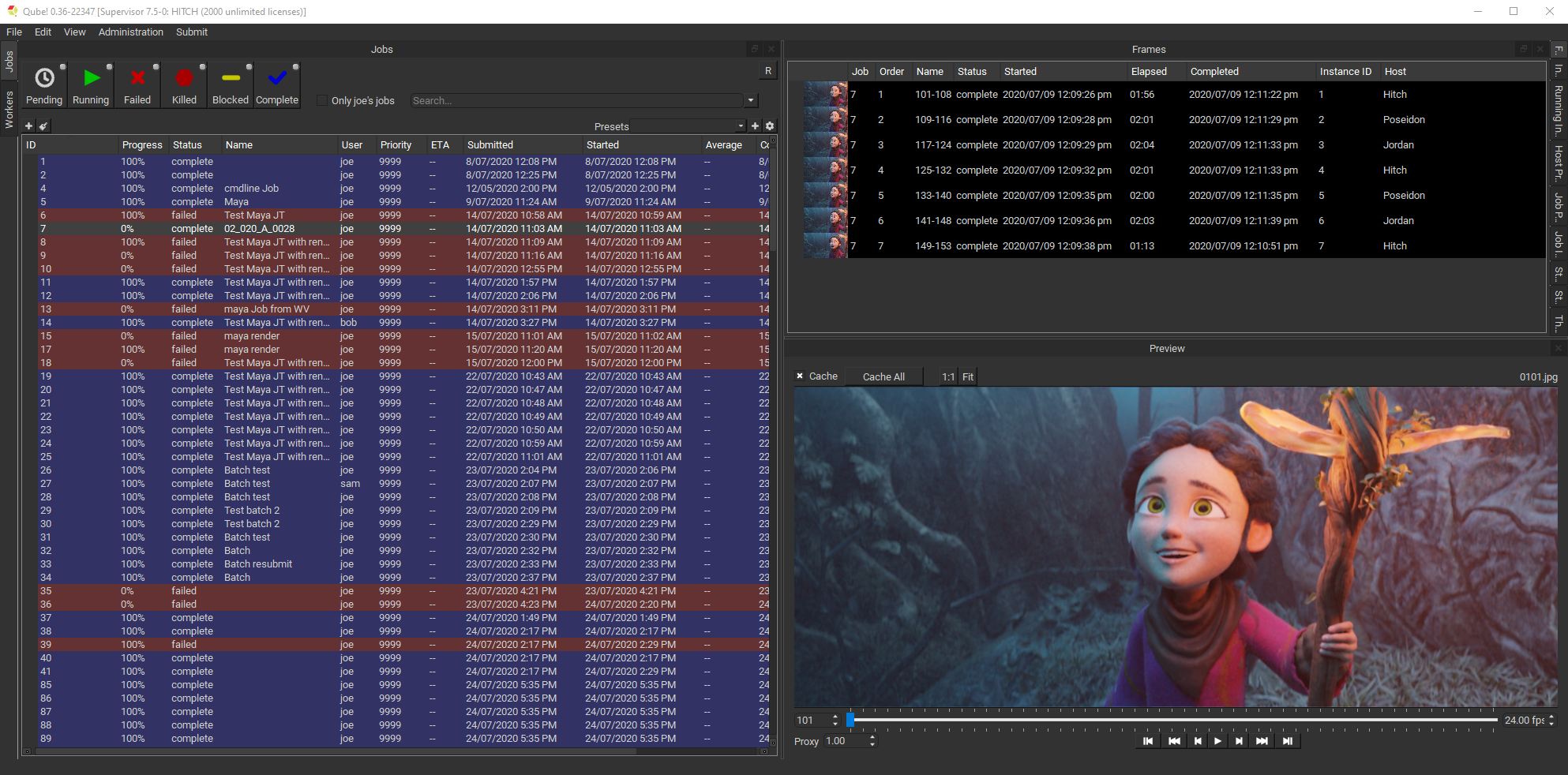
Task: Open the search history dropdown arrow
Action: pyautogui.click(x=751, y=101)
